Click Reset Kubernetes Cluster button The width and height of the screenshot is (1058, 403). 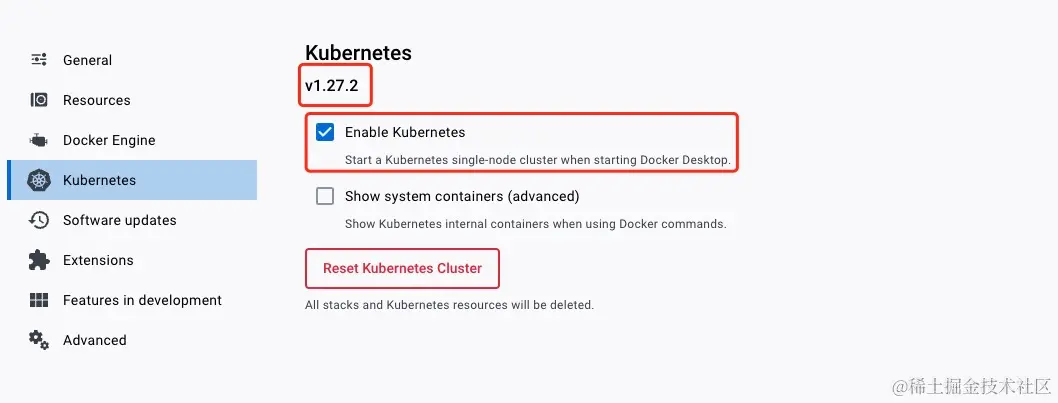click(402, 268)
